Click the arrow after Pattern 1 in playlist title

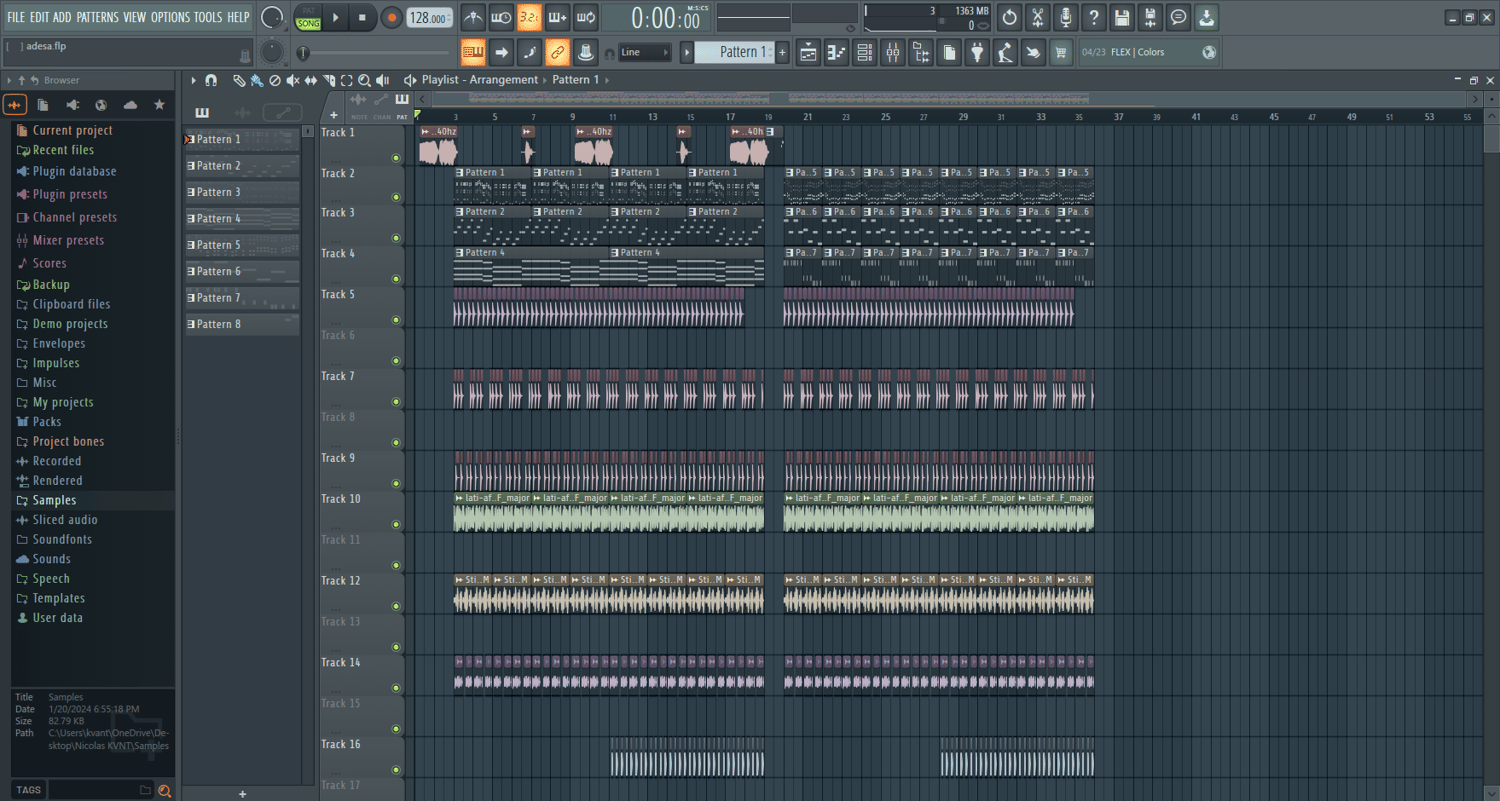pos(607,80)
